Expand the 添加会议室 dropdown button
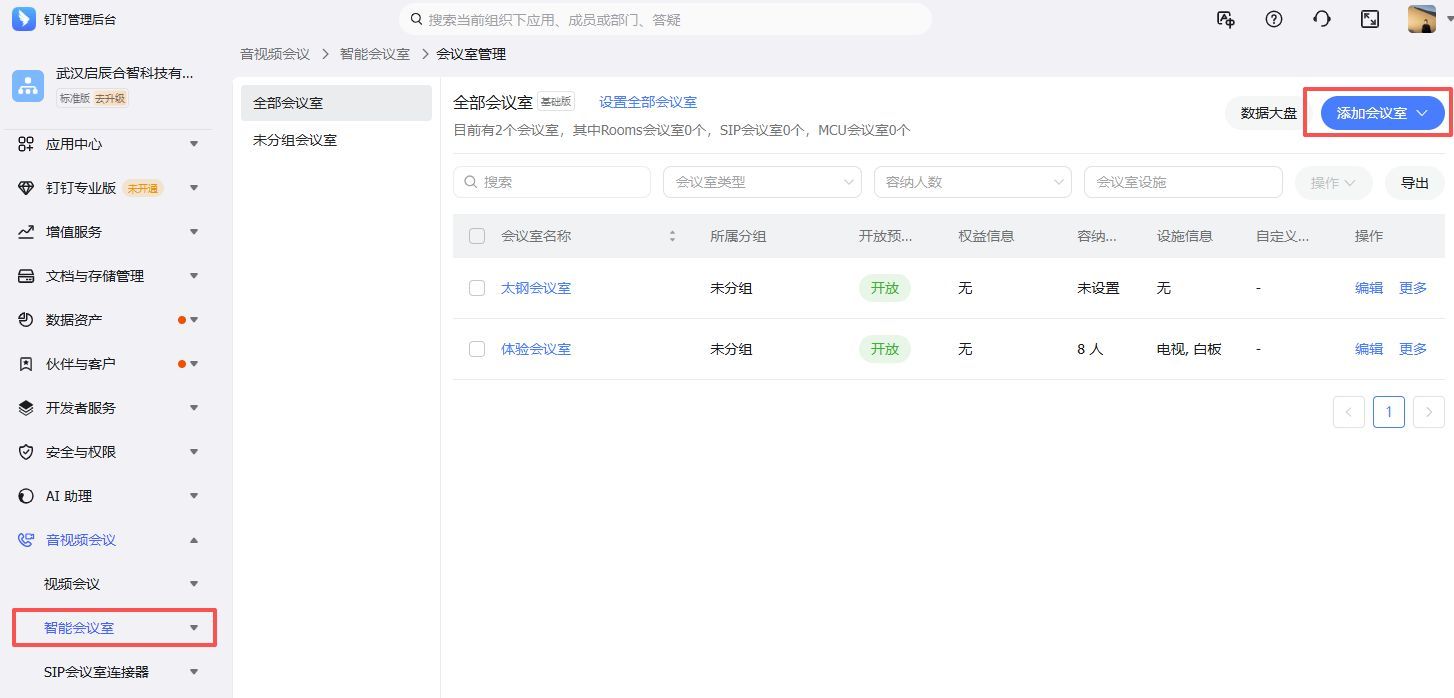This screenshot has width=1454, height=698. pyautogui.click(x=1383, y=113)
